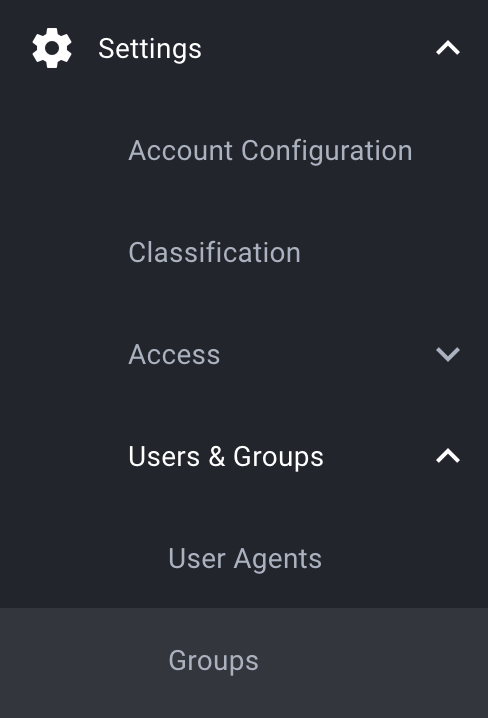The width and height of the screenshot is (488, 718).
Task: Click the down arrow beside Access
Action: click(448, 354)
